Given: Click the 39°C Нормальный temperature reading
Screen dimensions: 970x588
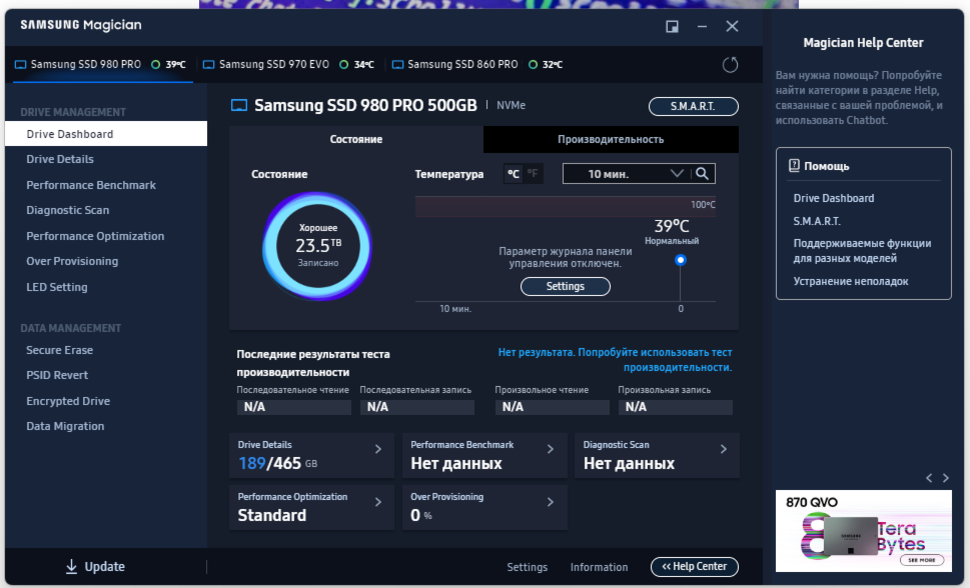Looking at the screenshot, I should click(672, 231).
